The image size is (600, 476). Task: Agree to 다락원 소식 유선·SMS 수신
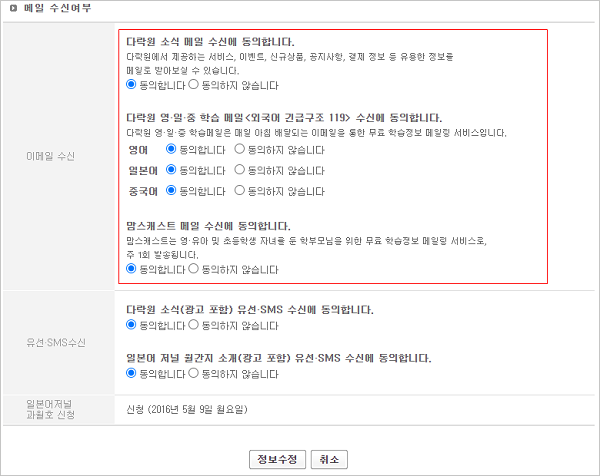132,325
